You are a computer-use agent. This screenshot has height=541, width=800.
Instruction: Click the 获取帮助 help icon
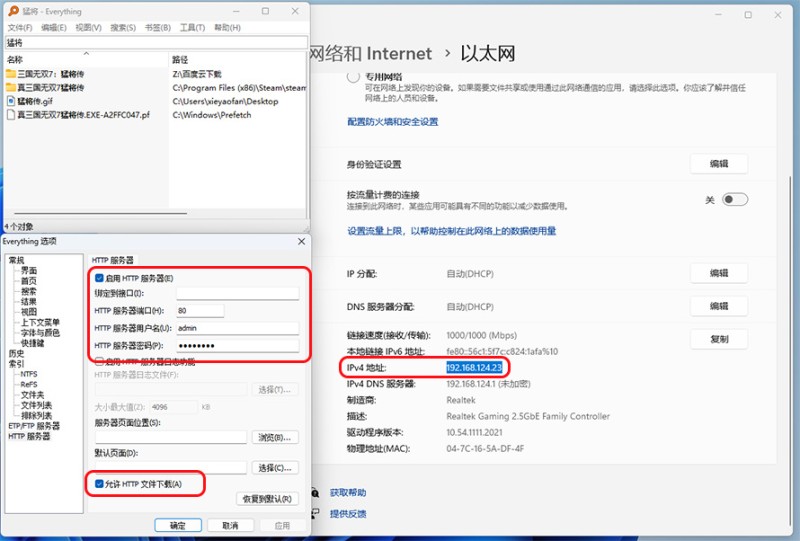pos(316,493)
